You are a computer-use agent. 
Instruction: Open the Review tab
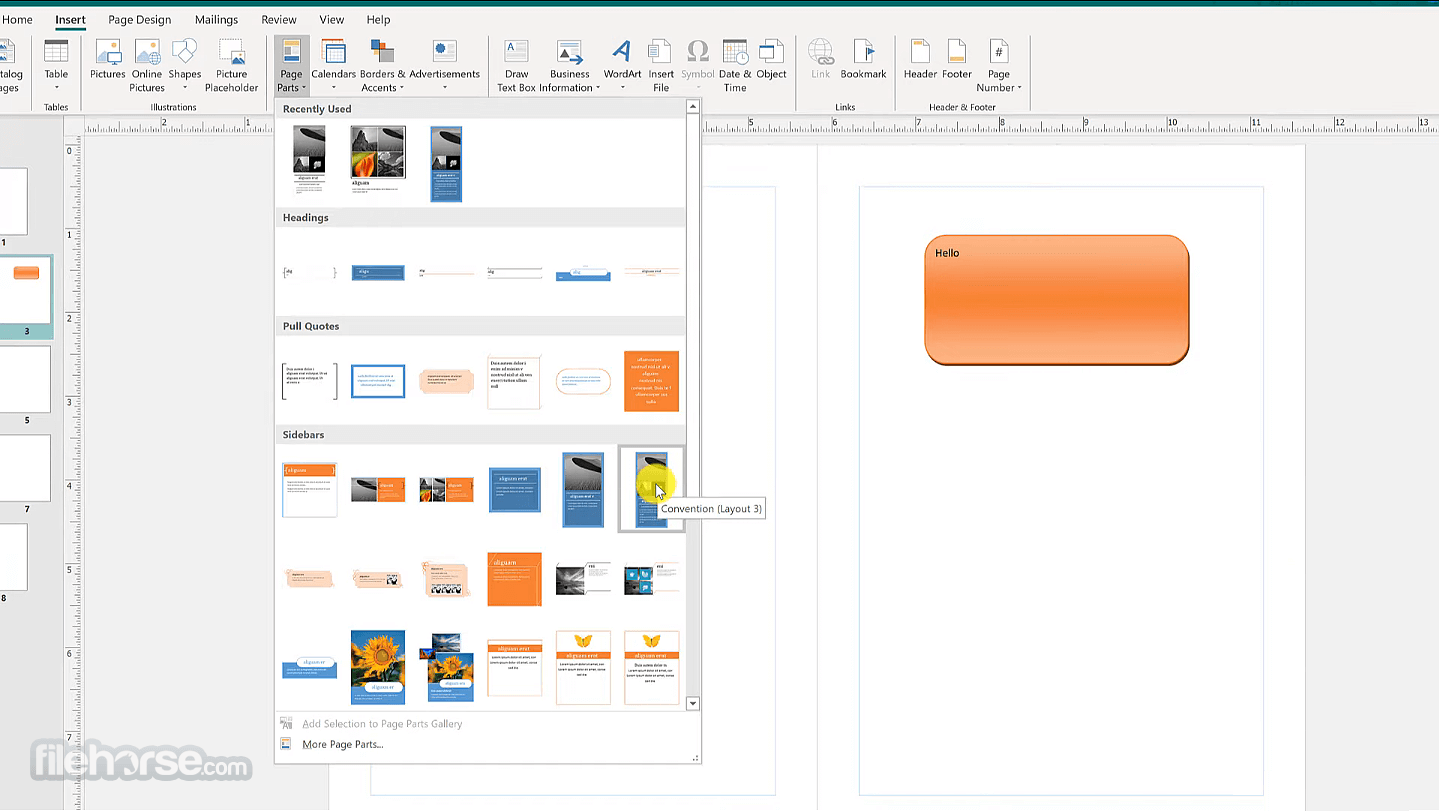(x=279, y=19)
